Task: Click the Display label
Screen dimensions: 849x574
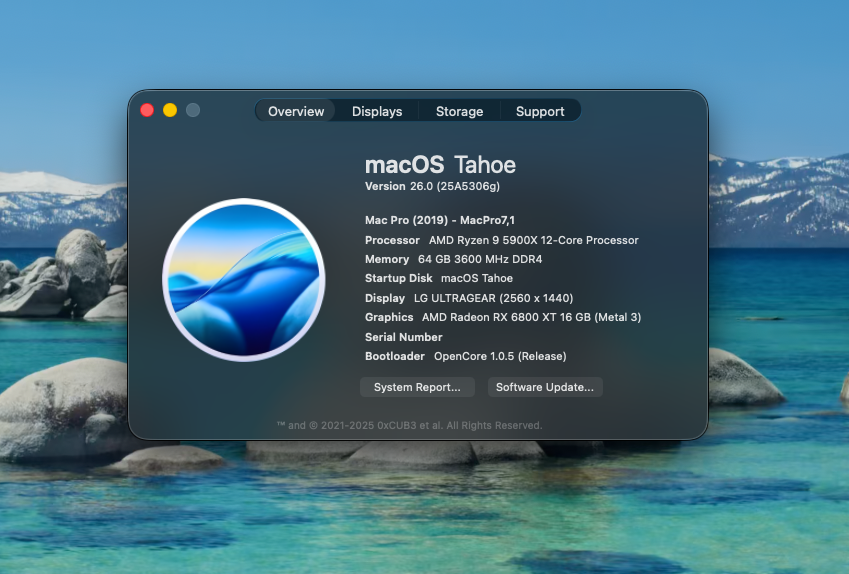Action: [x=384, y=298]
